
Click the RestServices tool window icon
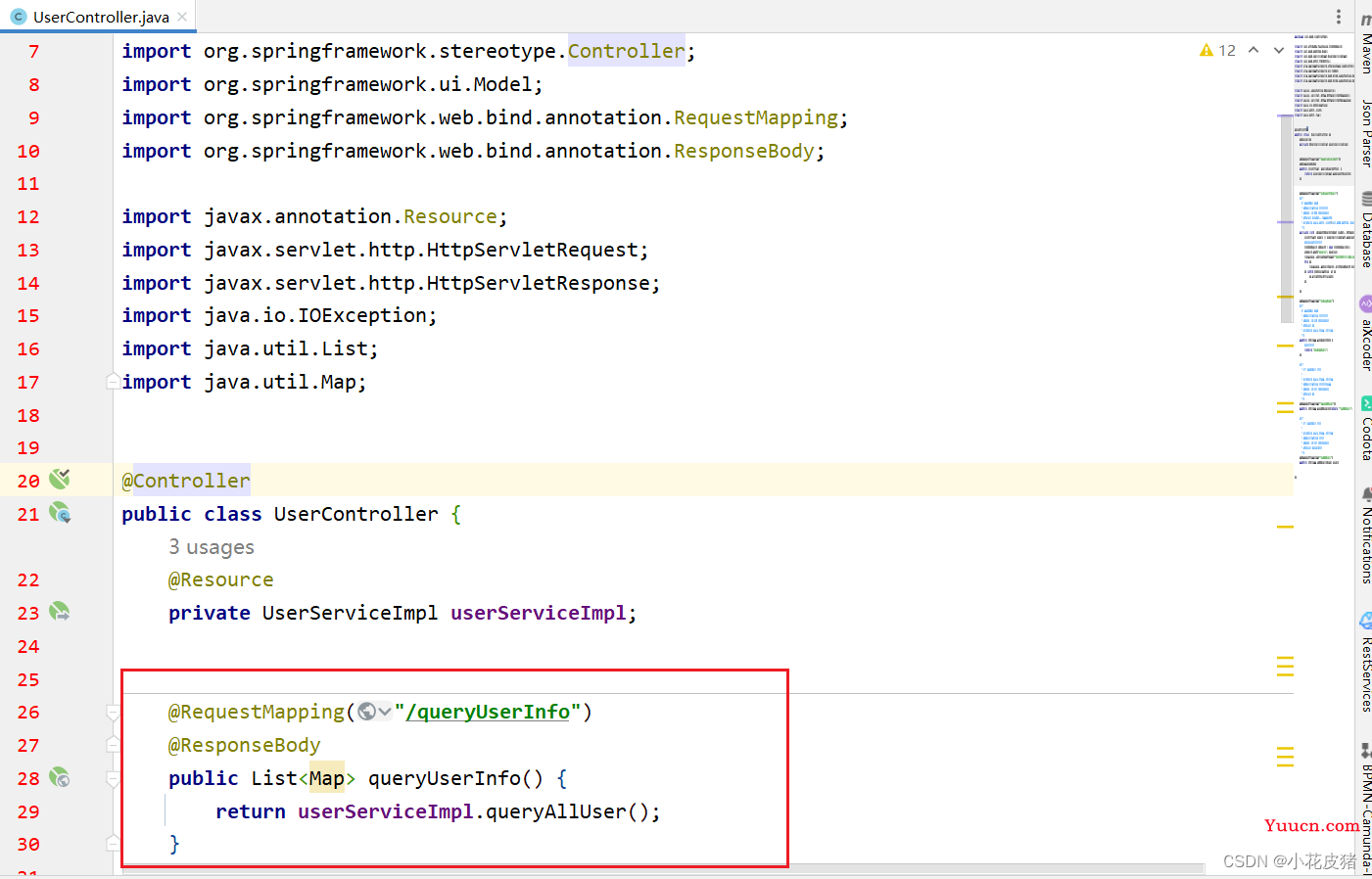pyautogui.click(x=1366, y=621)
